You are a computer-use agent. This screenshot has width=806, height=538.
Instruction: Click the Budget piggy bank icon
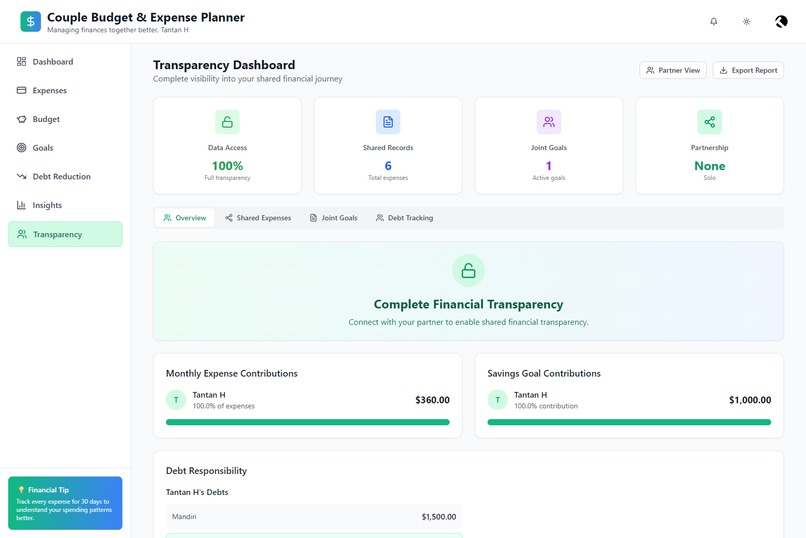coord(21,119)
